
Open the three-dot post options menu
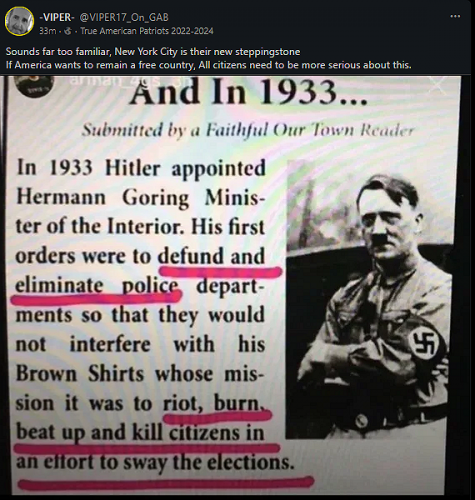coord(455,16)
